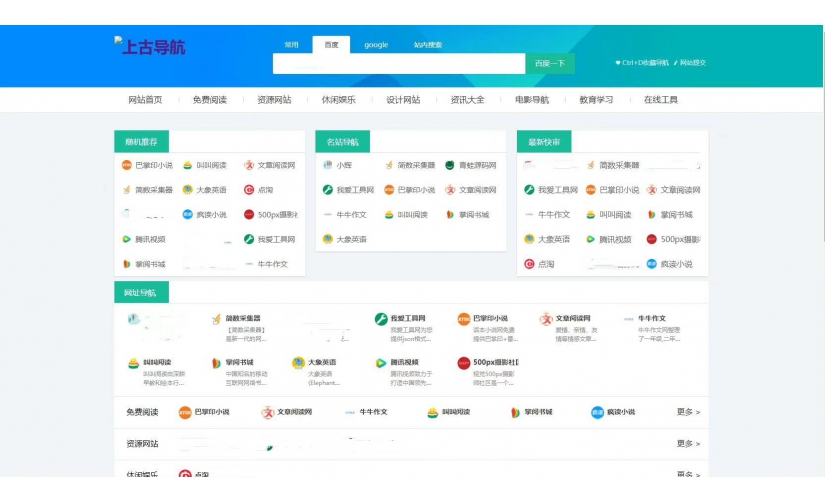Viewport: 825px width, 504px height.
Task: Click the 最新快审 panel header tab
Action: click(544, 142)
